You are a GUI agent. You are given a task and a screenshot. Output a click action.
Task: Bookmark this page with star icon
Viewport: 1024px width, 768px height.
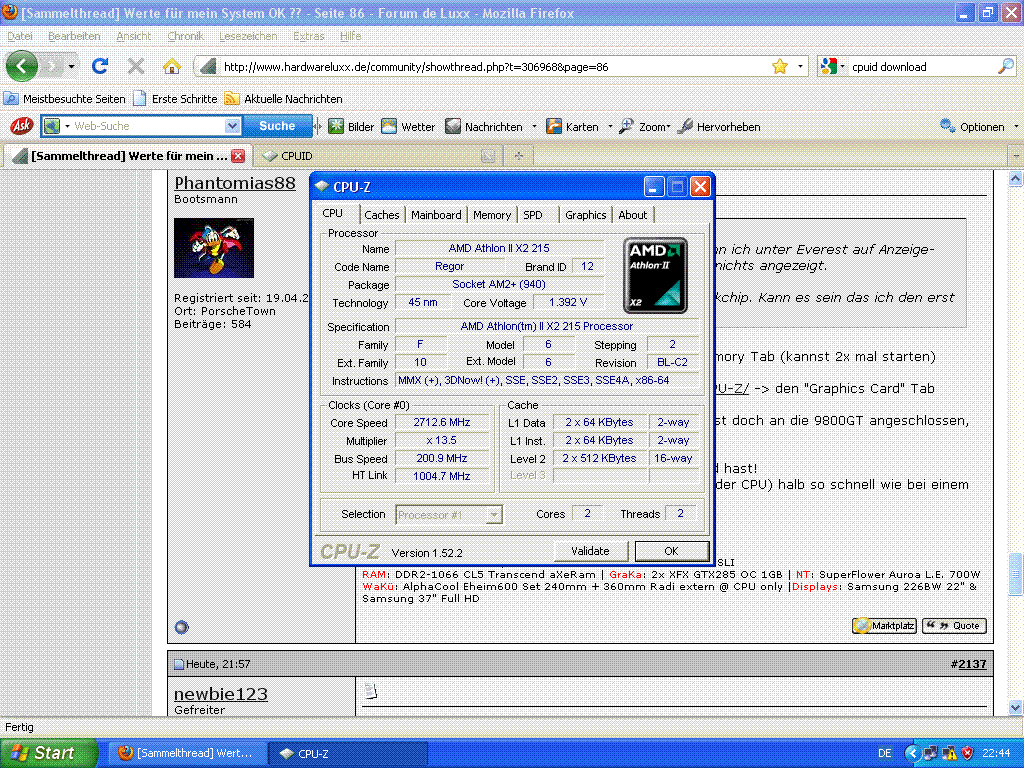click(x=780, y=66)
